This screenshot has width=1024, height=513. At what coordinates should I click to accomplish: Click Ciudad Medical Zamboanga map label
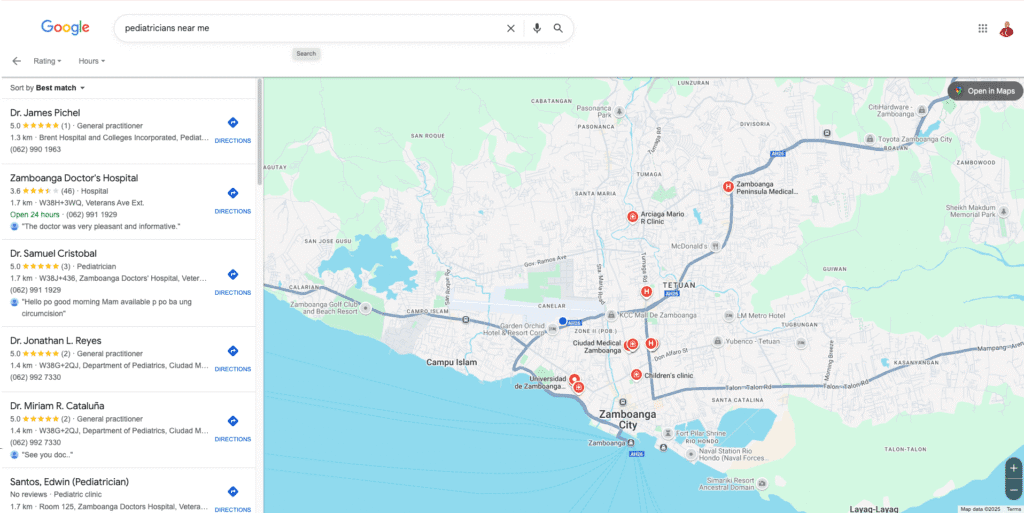click(597, 347)
